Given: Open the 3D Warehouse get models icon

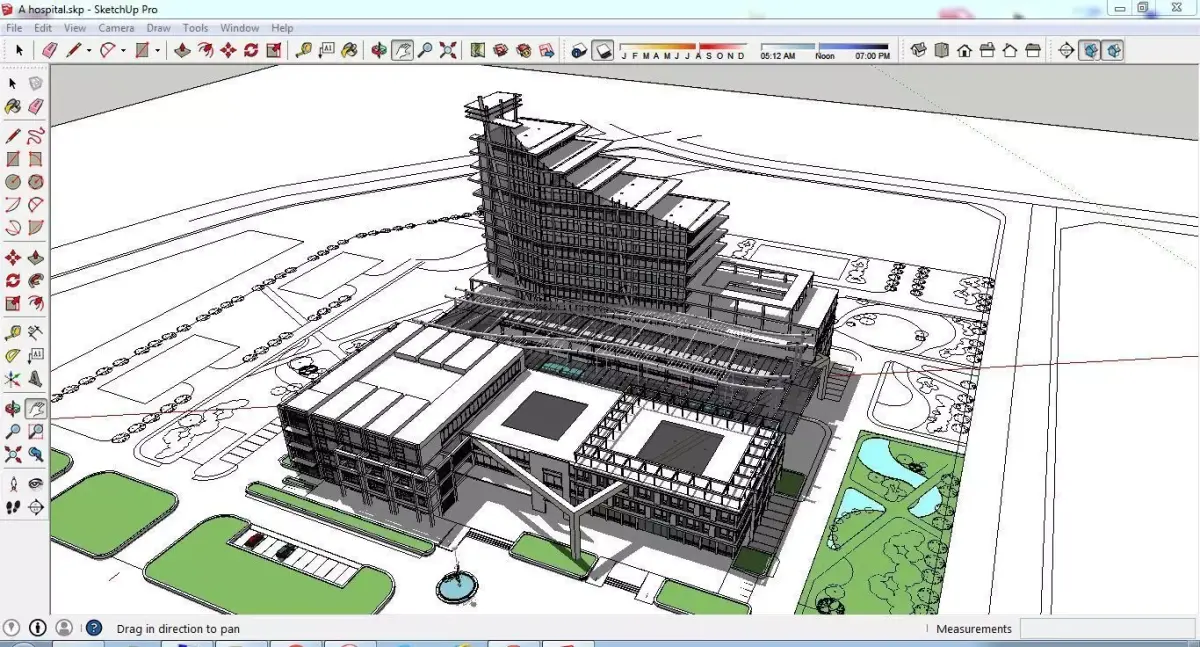Looking at the screenshot, I should (x=501, y=50).
